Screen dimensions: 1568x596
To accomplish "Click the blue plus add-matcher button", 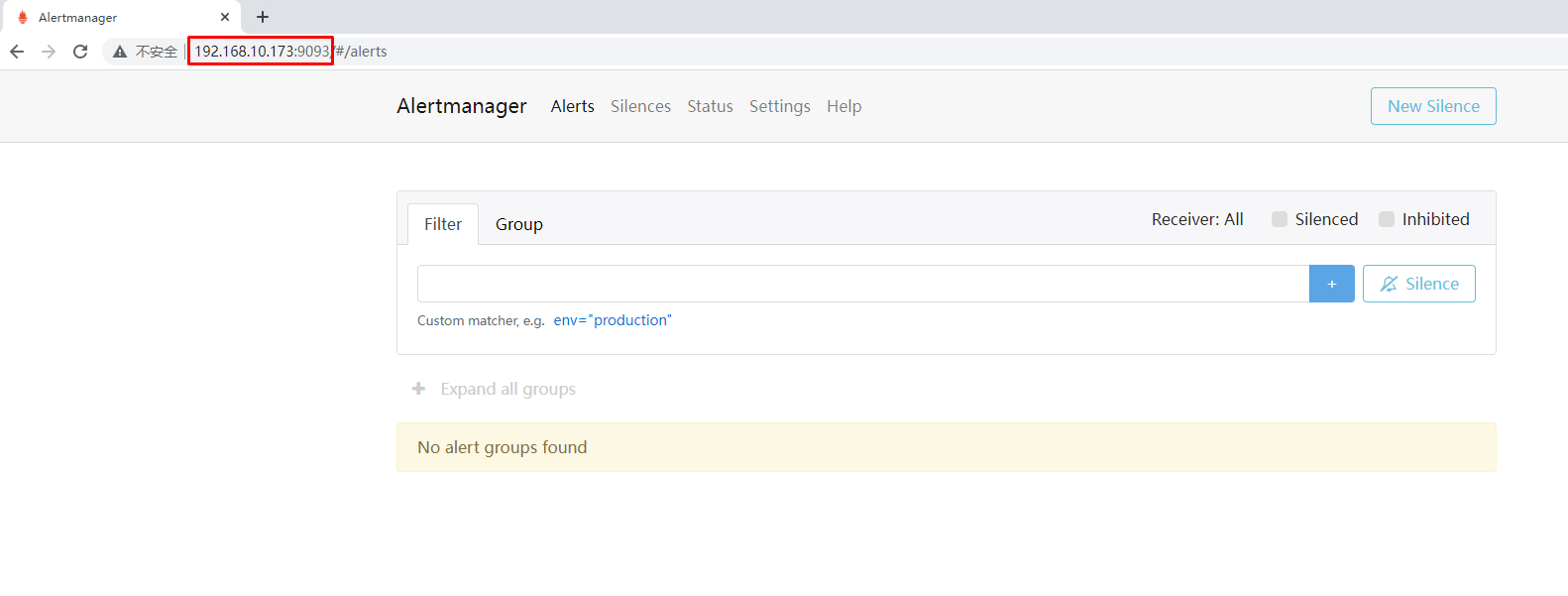I will click(x=1332, y=284).
